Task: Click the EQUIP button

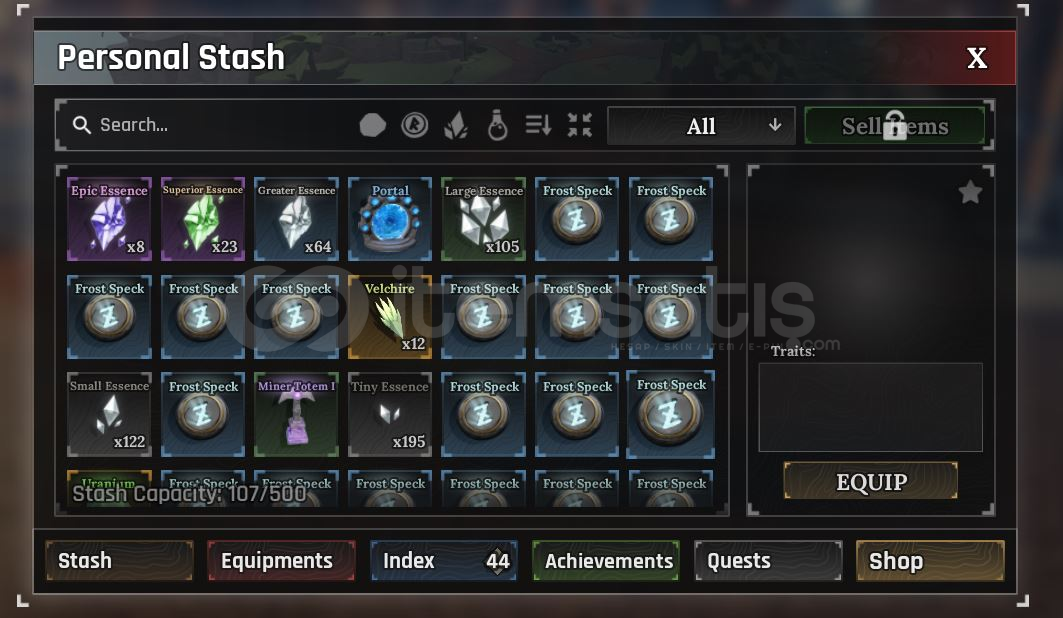Action: tap(871, 481)
